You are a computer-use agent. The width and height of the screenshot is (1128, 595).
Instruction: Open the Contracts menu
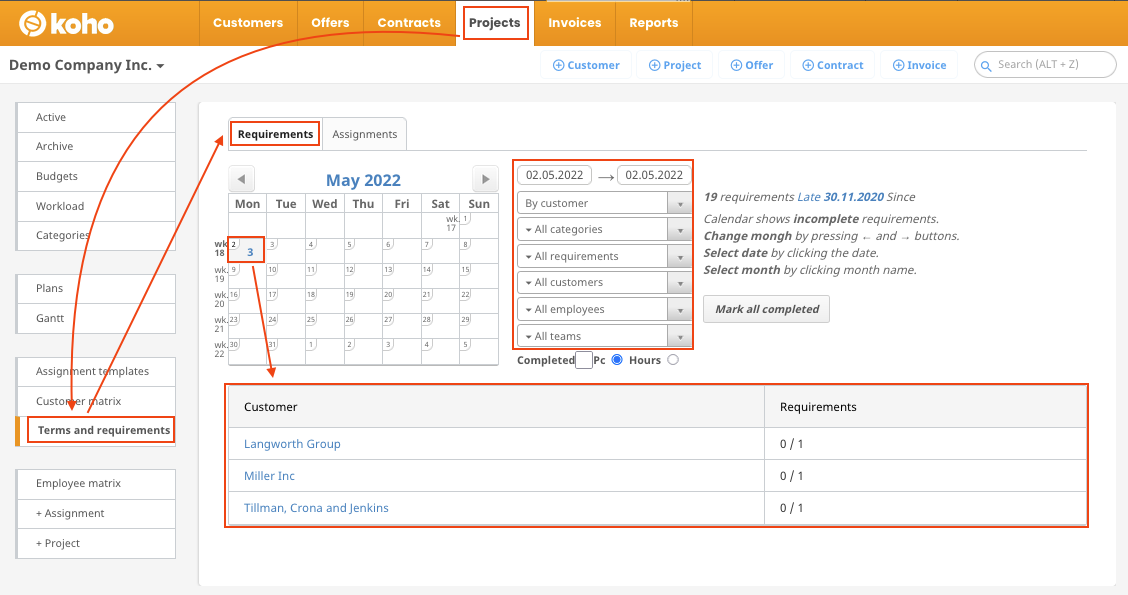point(409,23)
